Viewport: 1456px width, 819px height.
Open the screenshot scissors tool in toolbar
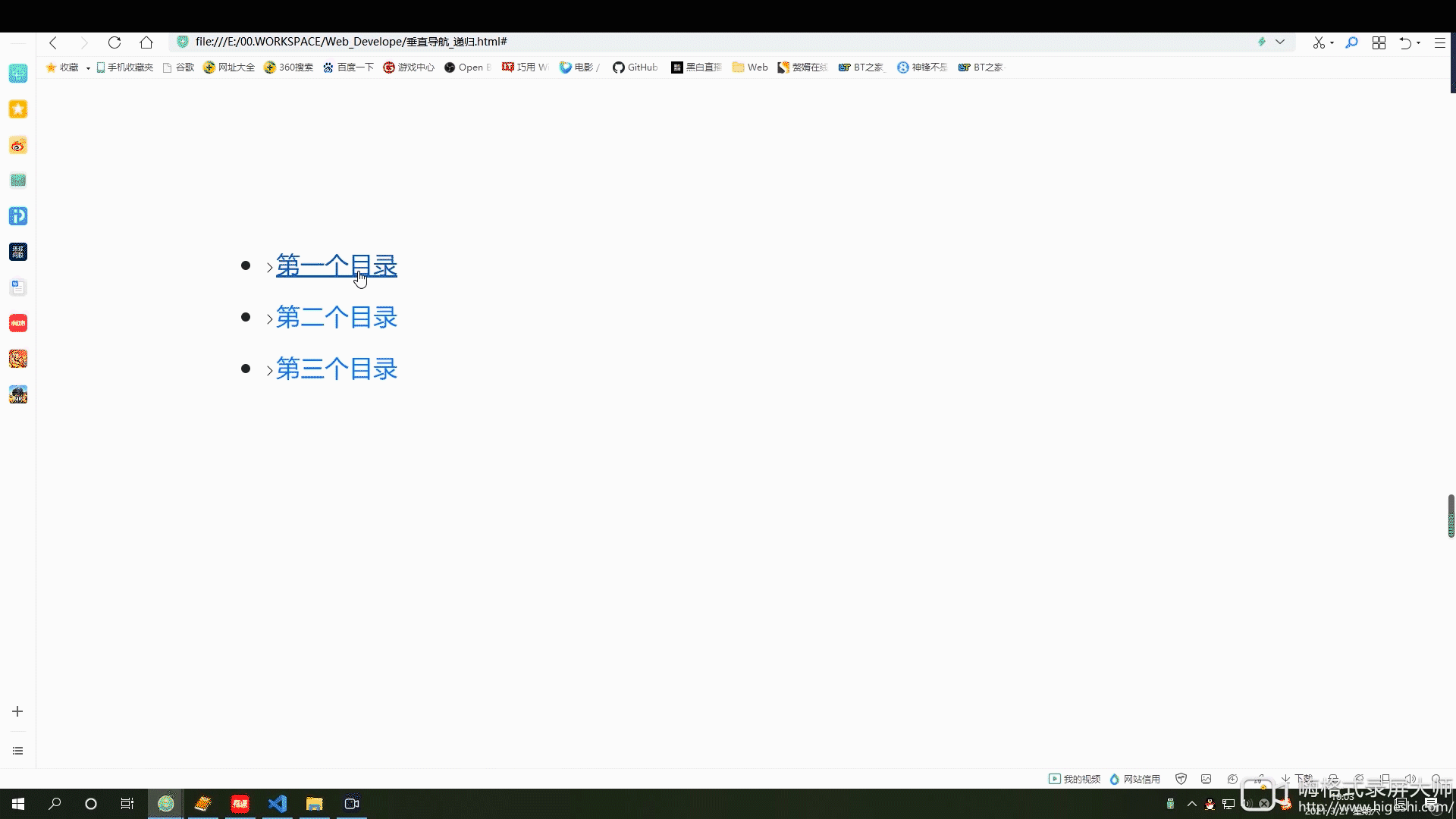point(1319,42)
